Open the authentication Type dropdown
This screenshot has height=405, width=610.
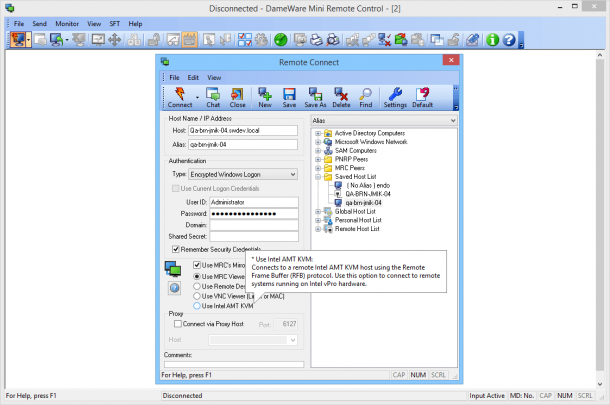[243, 174]
